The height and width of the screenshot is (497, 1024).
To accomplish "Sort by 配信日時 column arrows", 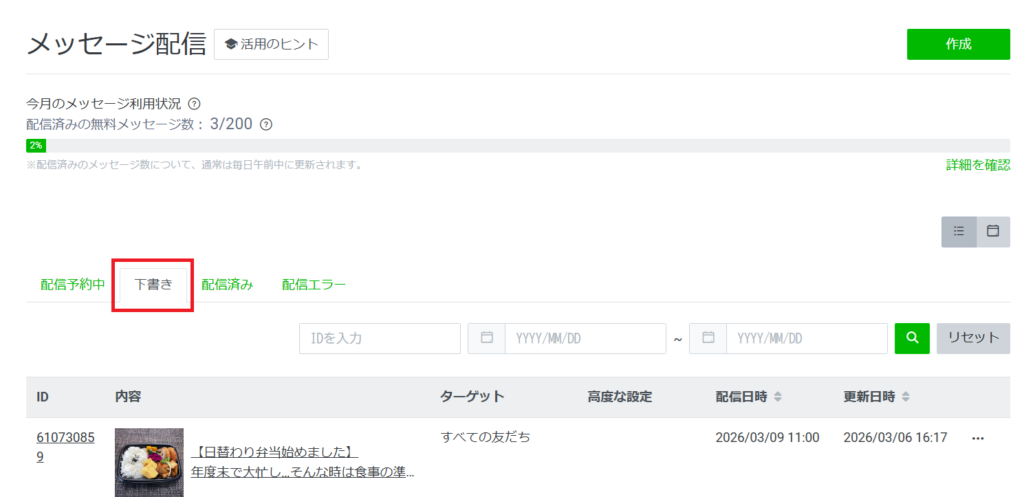I will pyautogui.click(x=778, y=397).
